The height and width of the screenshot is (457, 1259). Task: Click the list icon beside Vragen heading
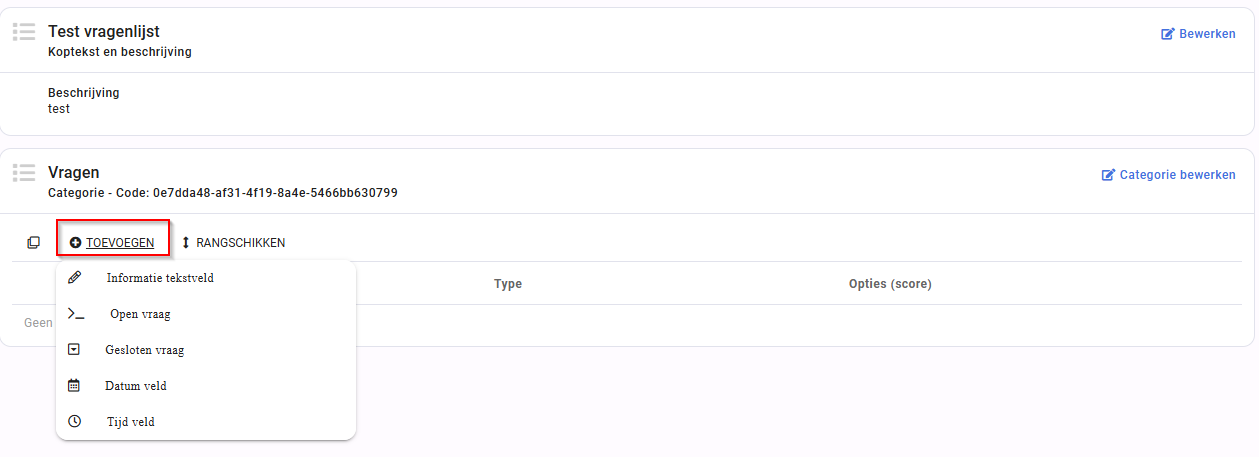pyautogui.click(x=24, y=173)
